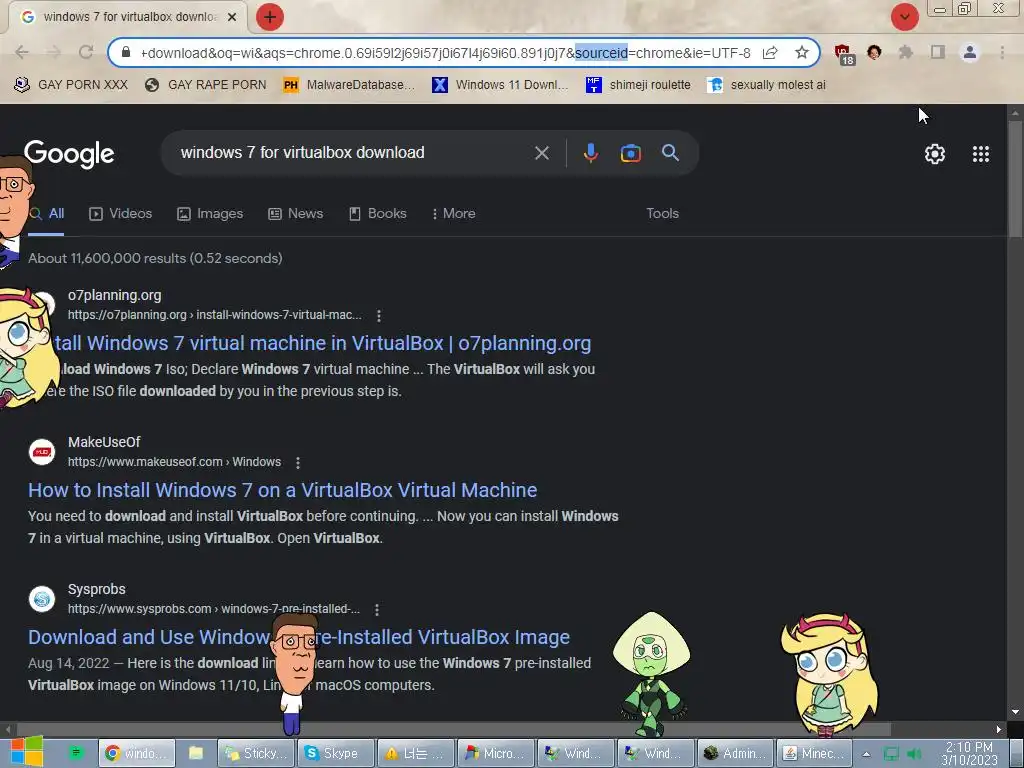Click the vertical scrollbar thumb
The width and height of the screenshot is (1024, 768).
[x=1015, y=180]
